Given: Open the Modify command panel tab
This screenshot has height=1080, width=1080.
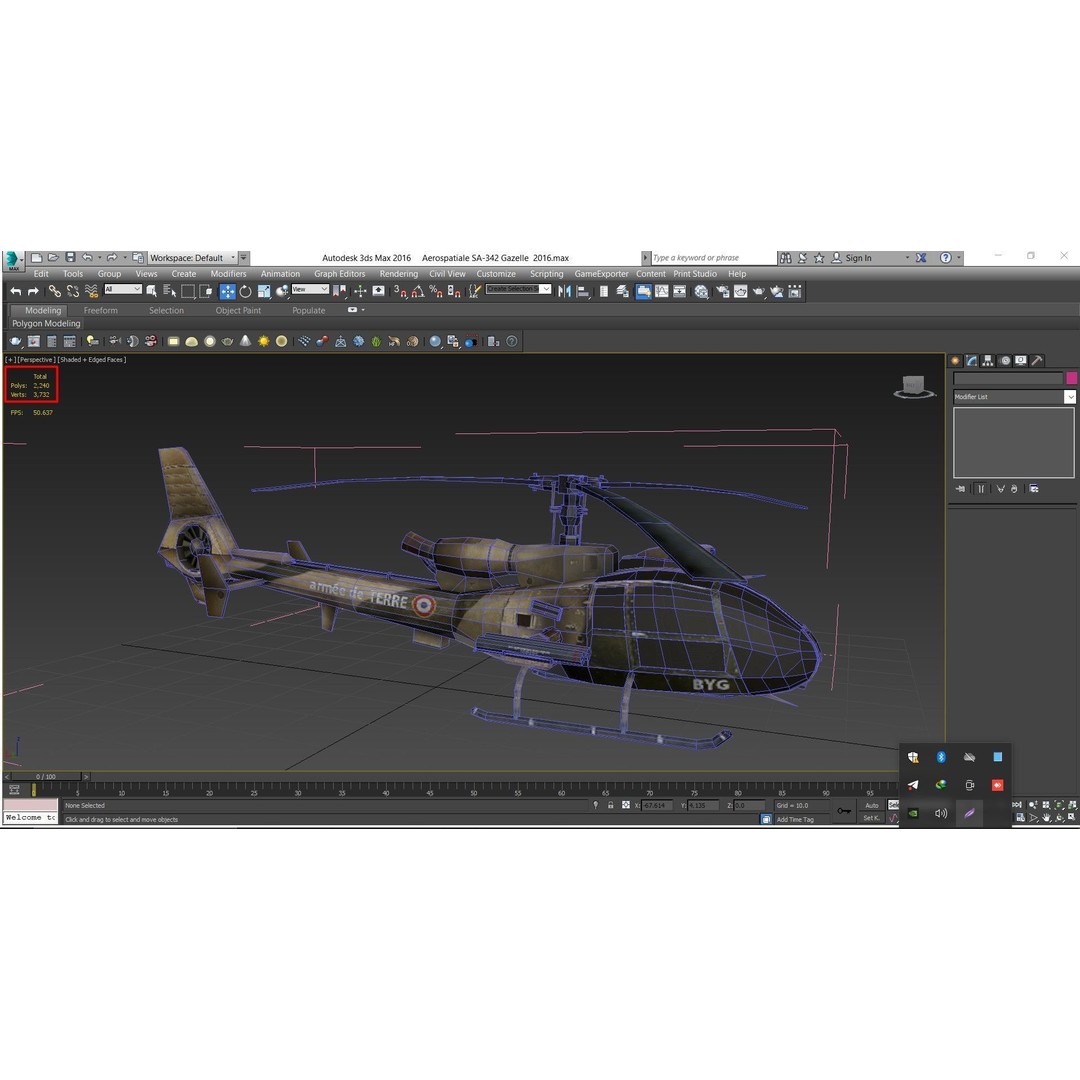Looking at the screenshot, I should pos(971,360).
